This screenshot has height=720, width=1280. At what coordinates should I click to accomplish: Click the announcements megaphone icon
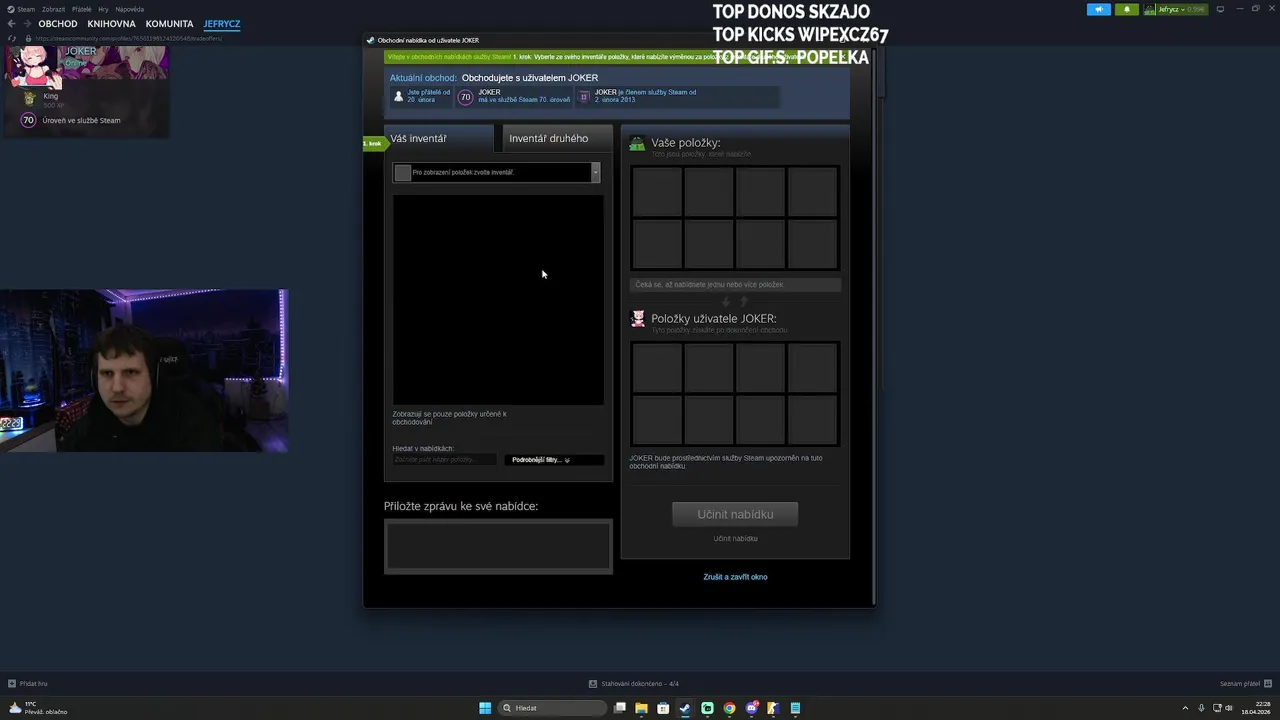coord(1099,9)
